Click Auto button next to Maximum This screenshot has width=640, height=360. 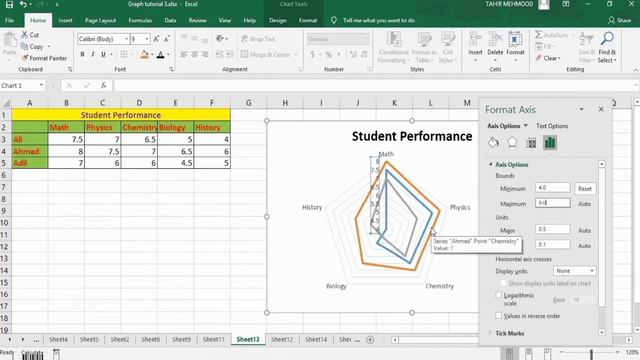(x=584, y=204)
